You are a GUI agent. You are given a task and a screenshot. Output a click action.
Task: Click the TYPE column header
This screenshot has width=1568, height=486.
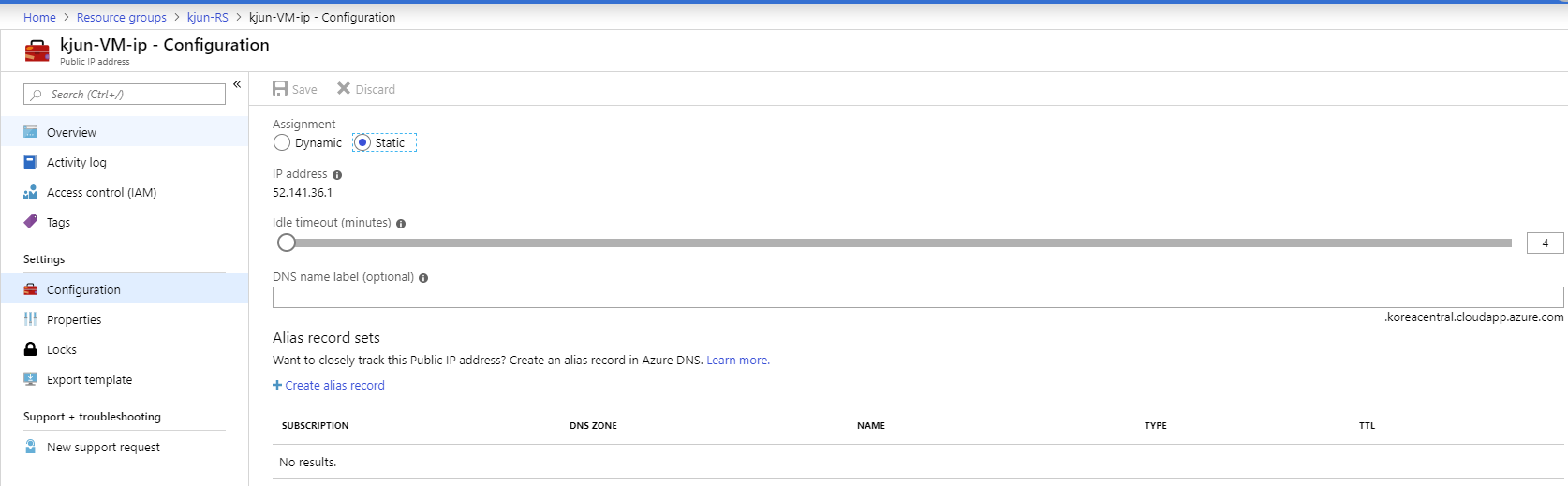coord(1156,425)
